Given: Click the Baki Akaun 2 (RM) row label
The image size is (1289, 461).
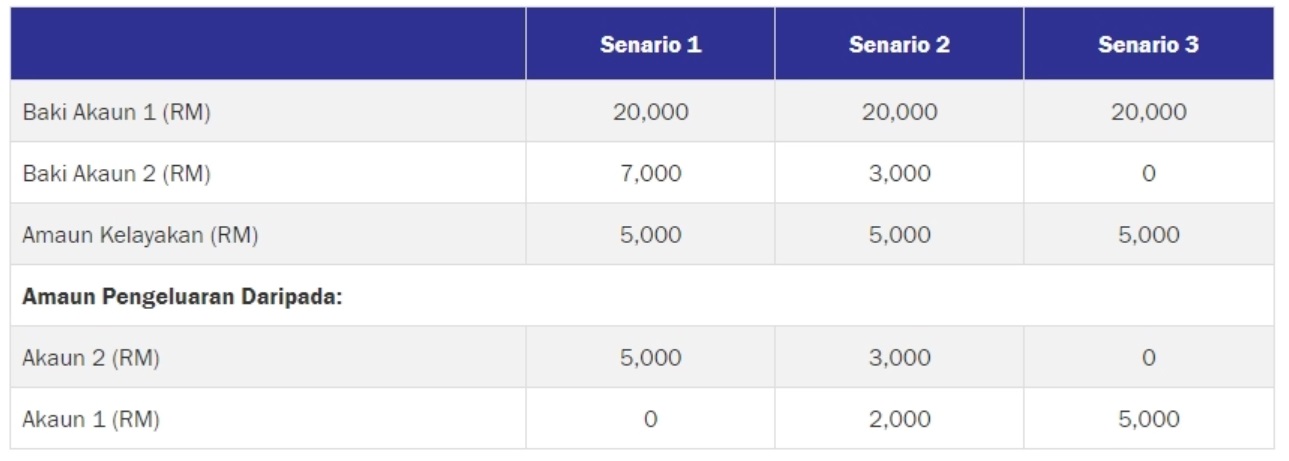Looking at the screenshot, I should click(x=116, y=173).
